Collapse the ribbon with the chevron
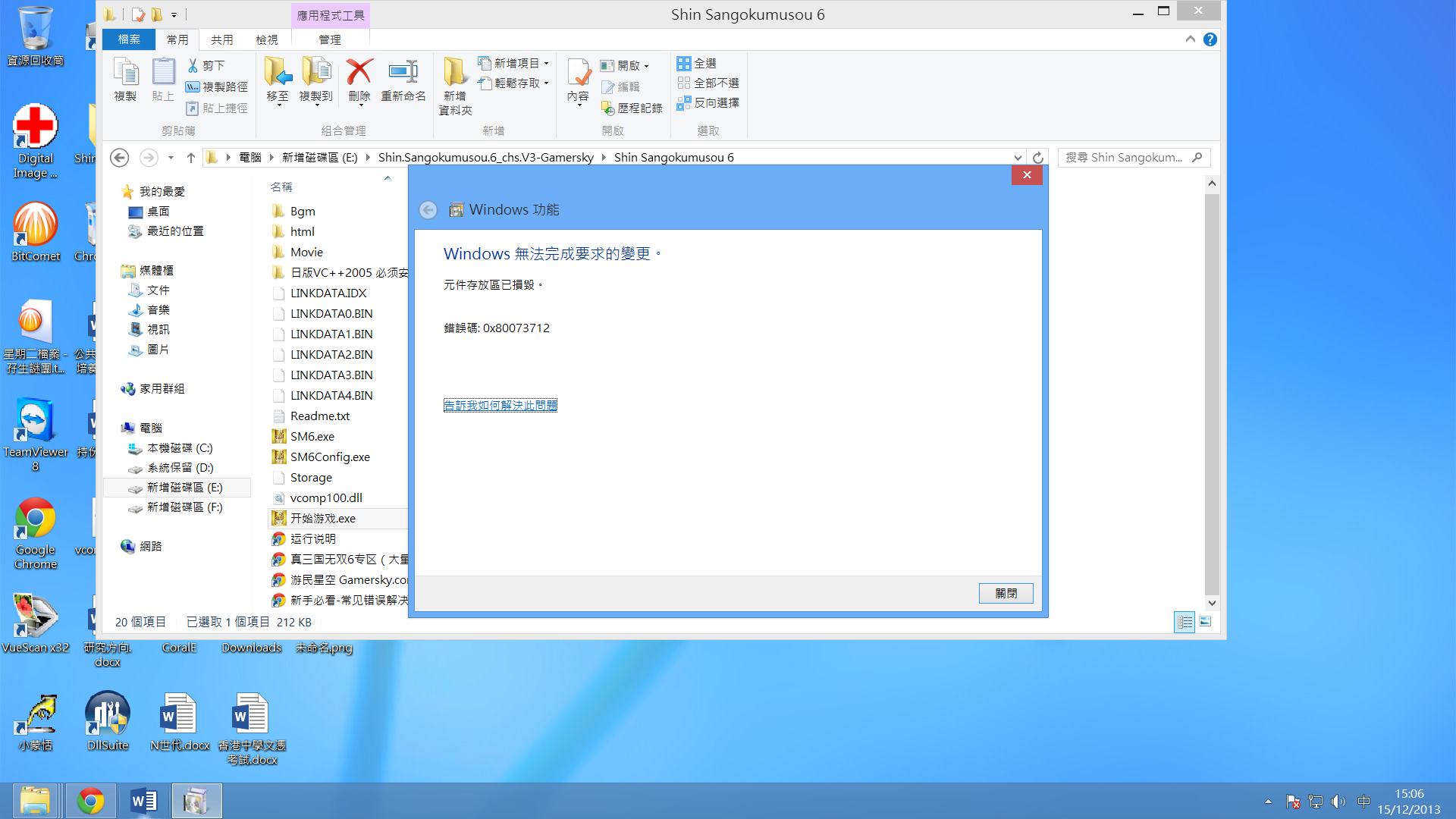The image size is (1456, 819). point(1190,39)
